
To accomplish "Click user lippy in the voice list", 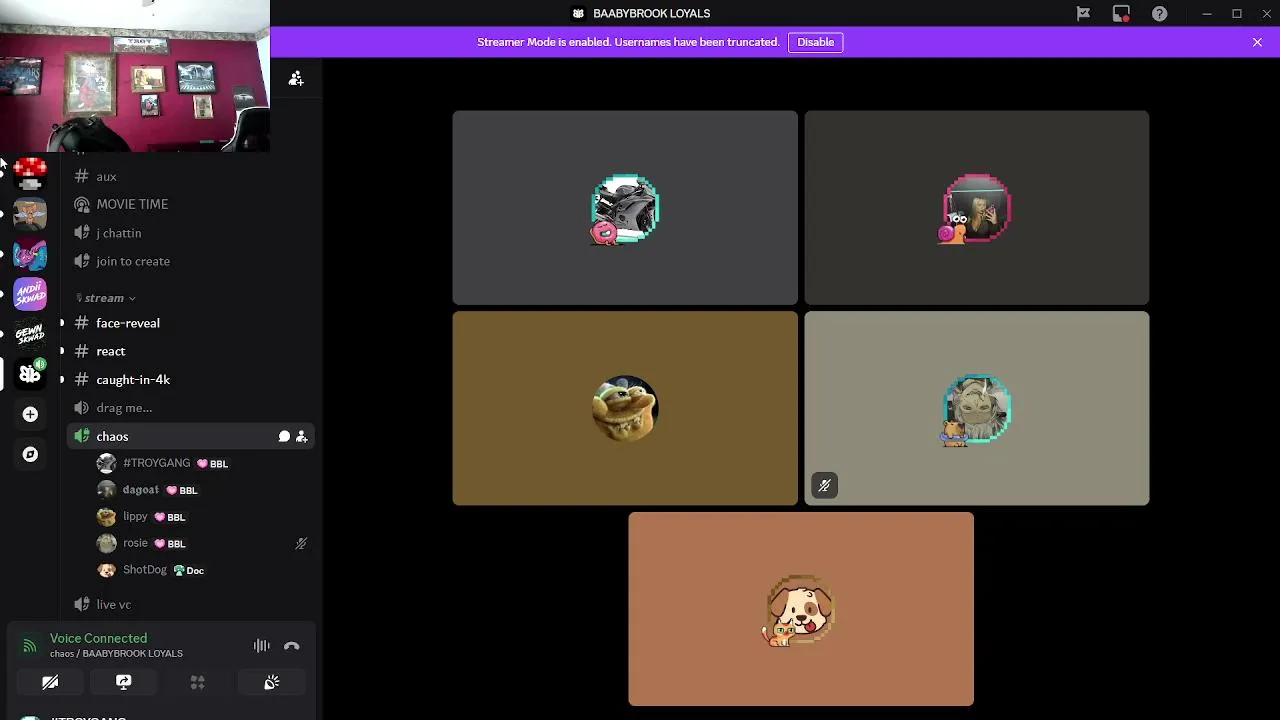I will 203,517.
